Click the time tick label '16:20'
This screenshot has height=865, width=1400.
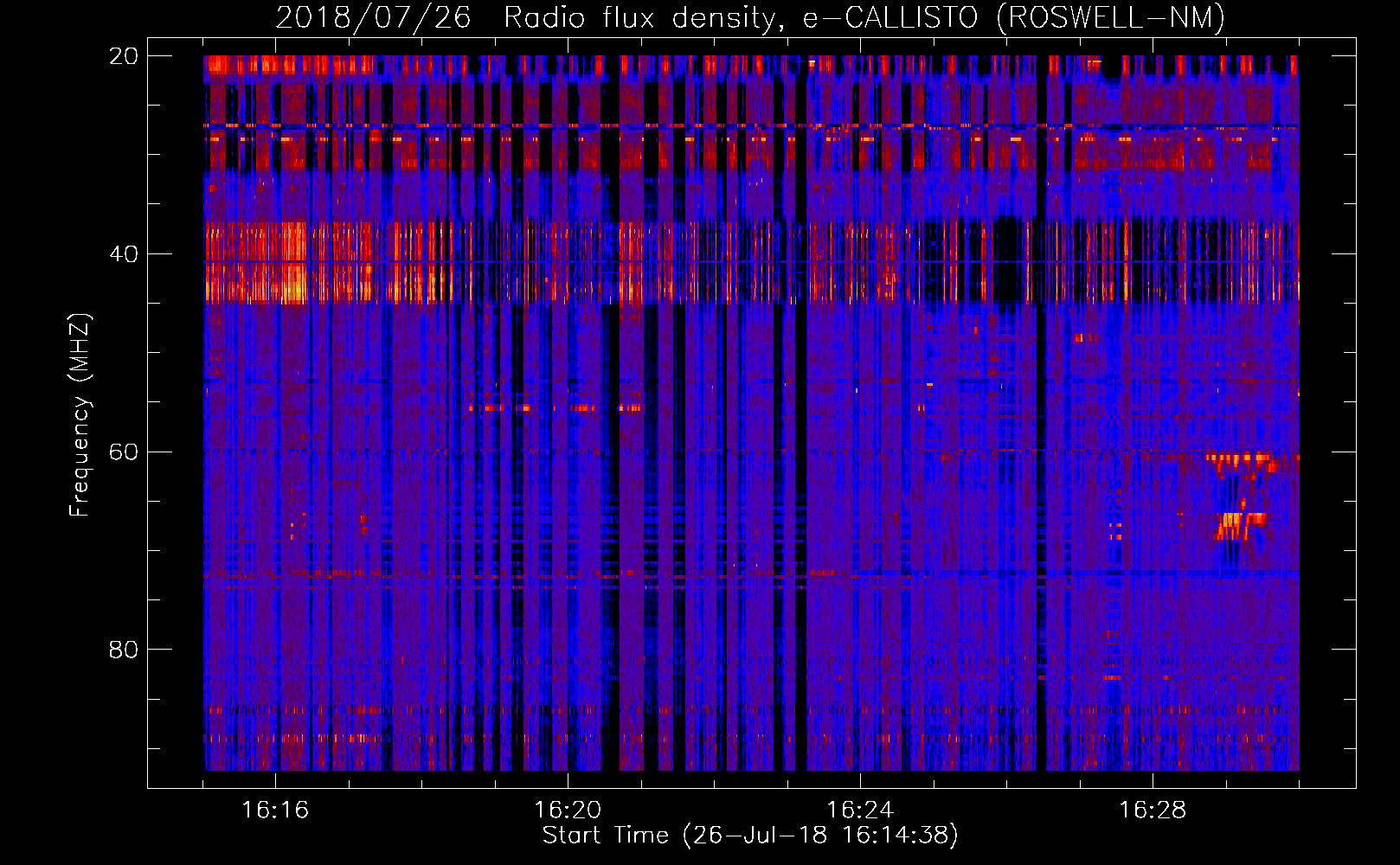[568, 811]
